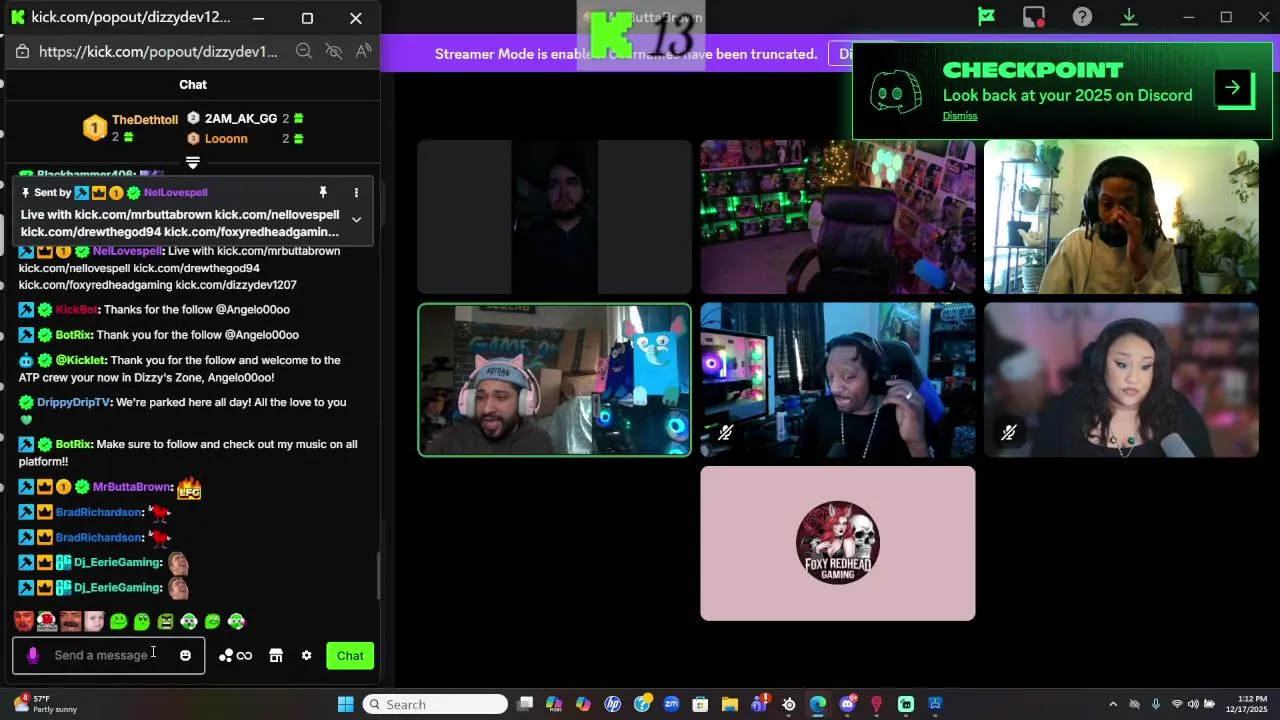Open the Windows Start menu

click(345, 704)
